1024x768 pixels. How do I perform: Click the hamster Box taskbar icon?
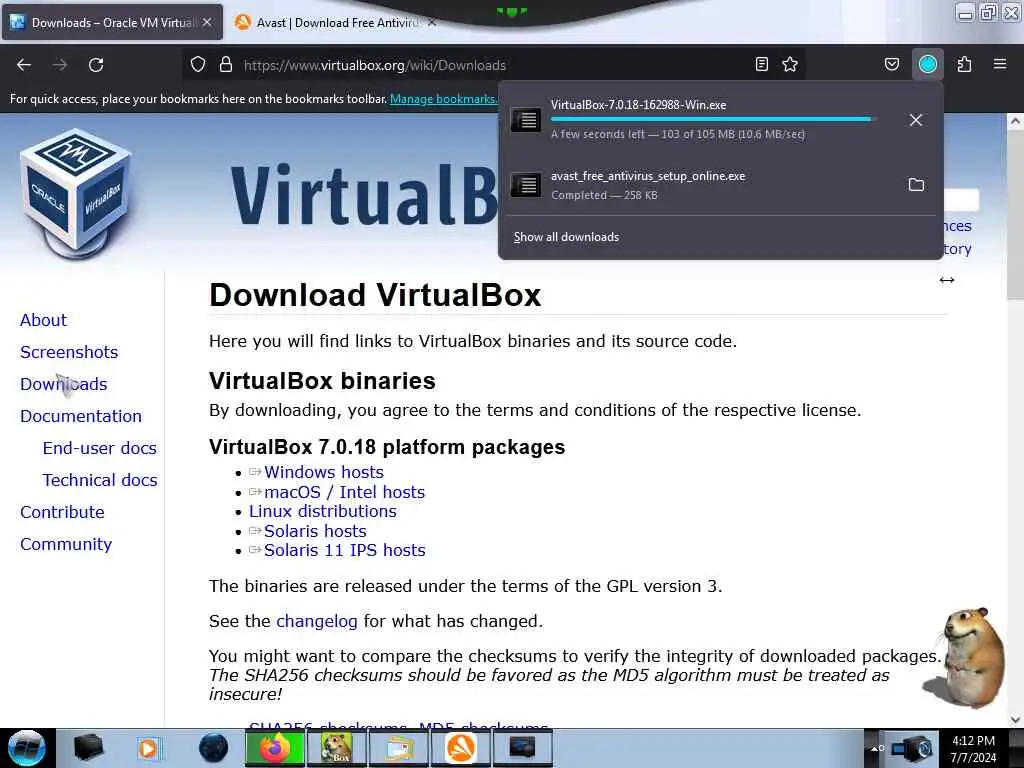(336, 748)
